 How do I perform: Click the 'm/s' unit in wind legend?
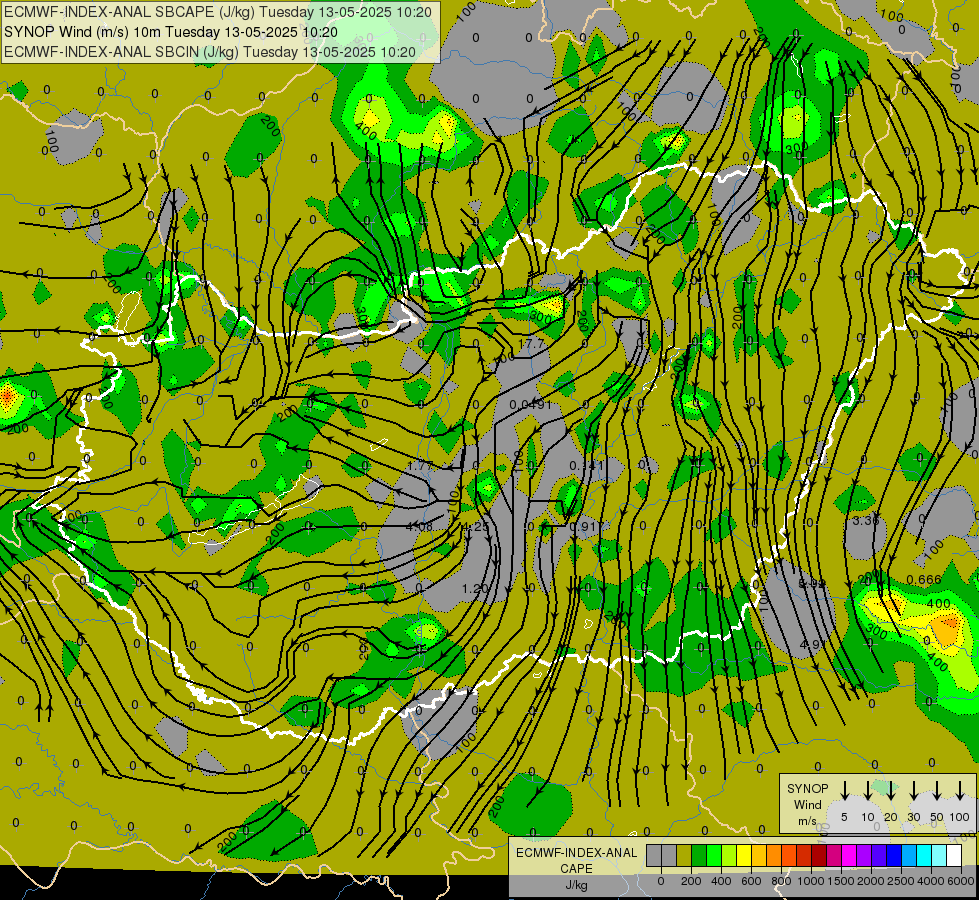pos(807,821)
